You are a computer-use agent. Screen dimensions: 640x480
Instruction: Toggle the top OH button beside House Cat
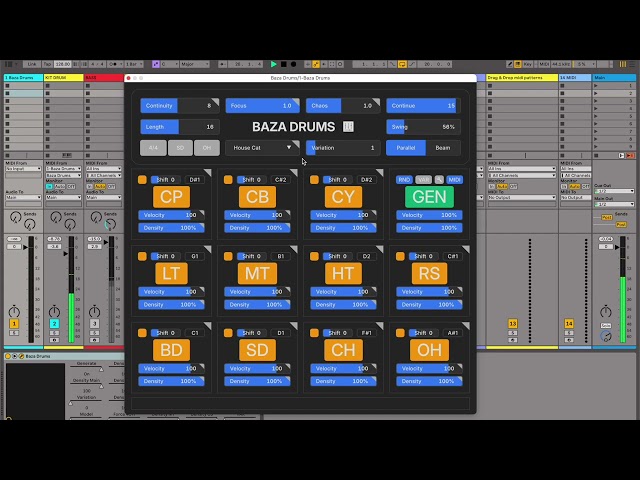(207, 148)
